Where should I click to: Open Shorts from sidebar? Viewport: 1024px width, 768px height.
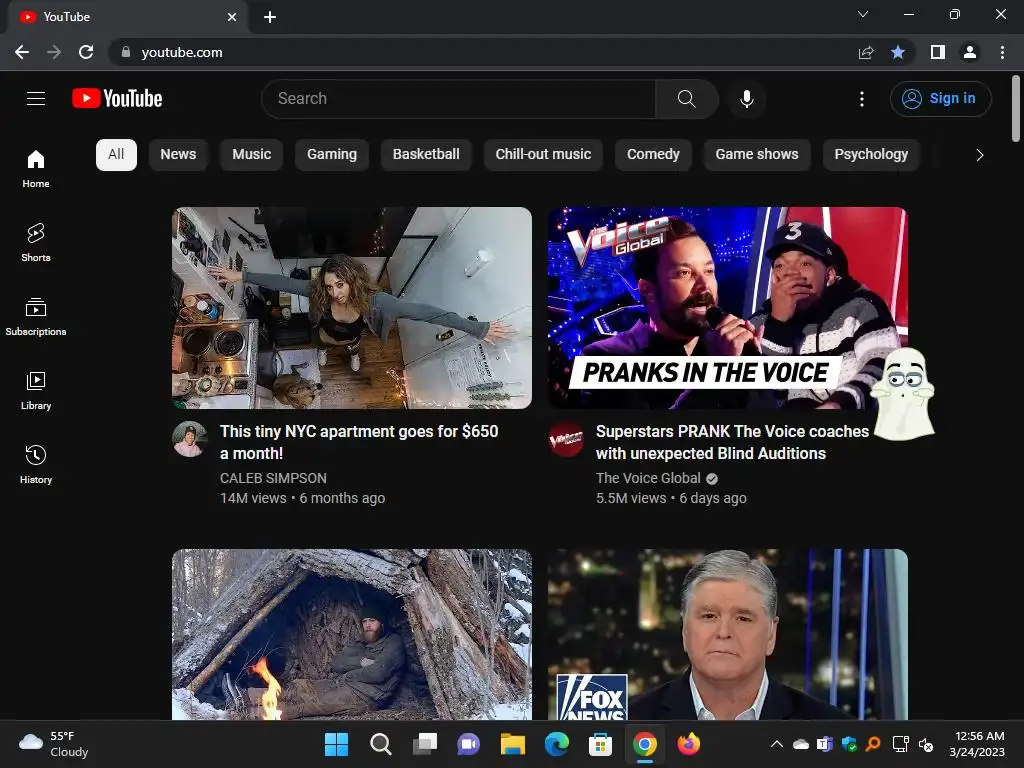pyautogui.click(x=36, y=242)
